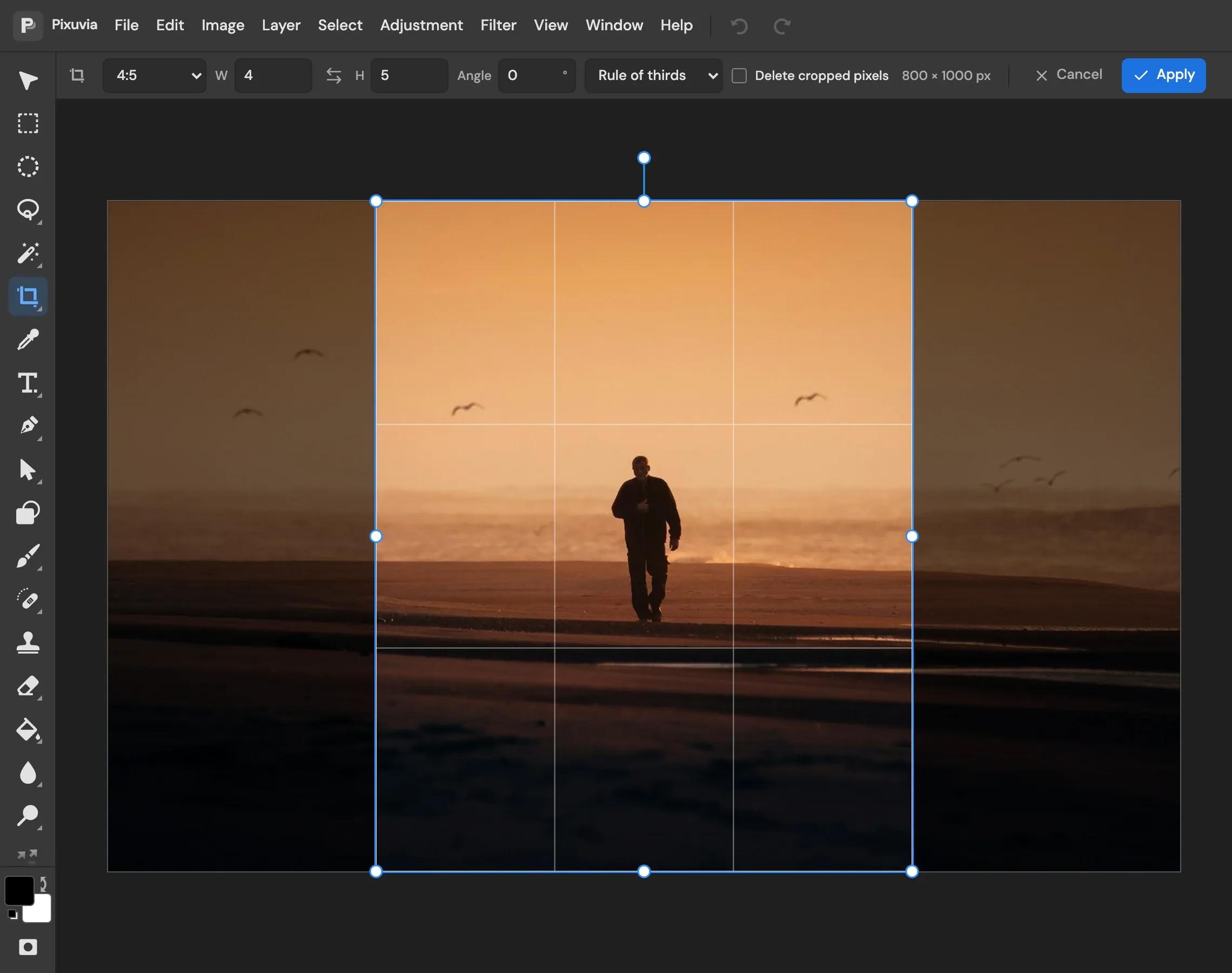Image resolution: width=1232 pixels, height=973 pixels.
Task: Select the Crop tool in sidebar
Action: click(x=28, y=296)
